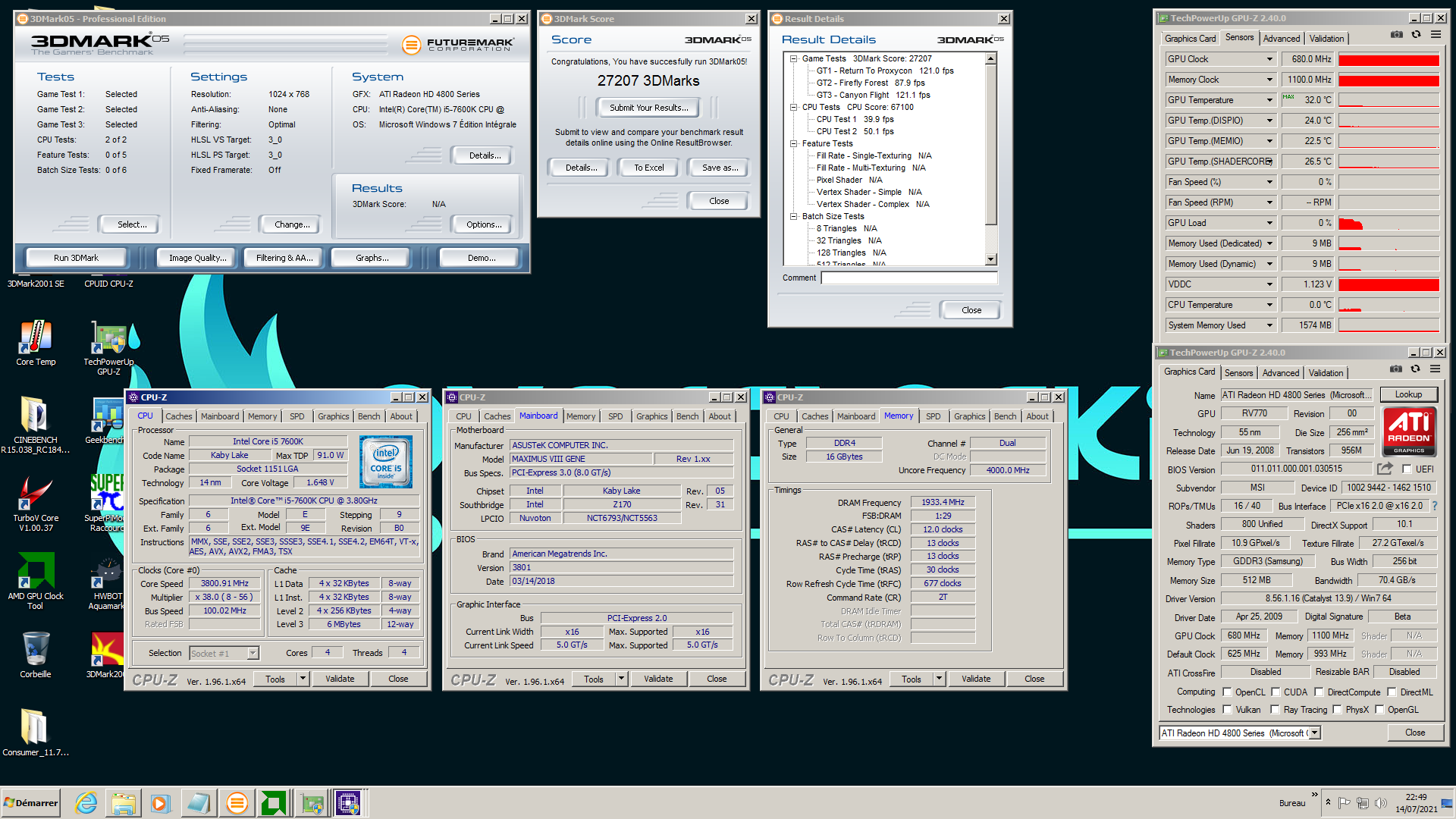The width and height of the screenshot is (1456, 819).
Task: Open SuperPiMod desktop icon
Action: (x=107, y=503)
